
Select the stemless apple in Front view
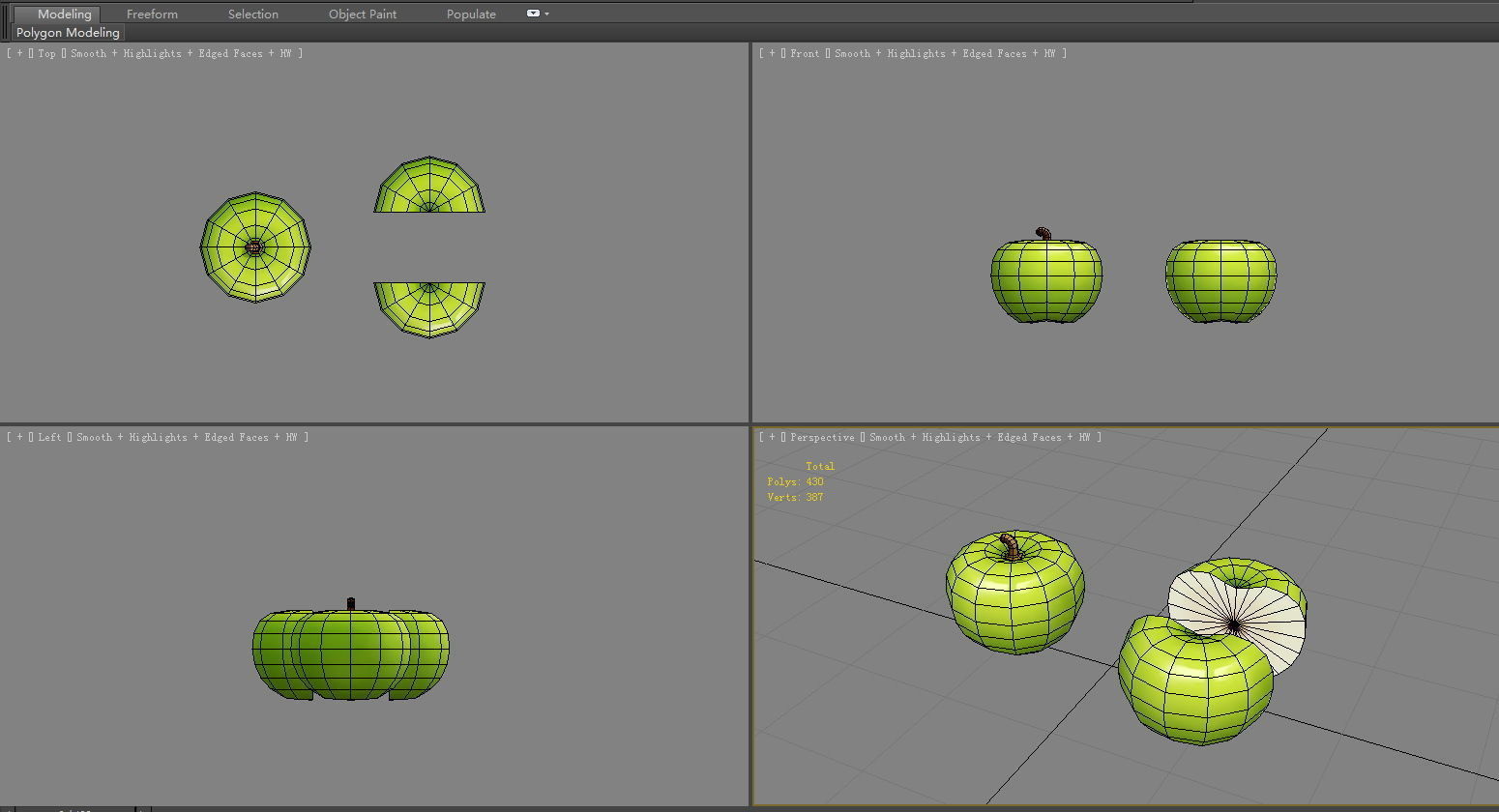tap(1220, 281)
